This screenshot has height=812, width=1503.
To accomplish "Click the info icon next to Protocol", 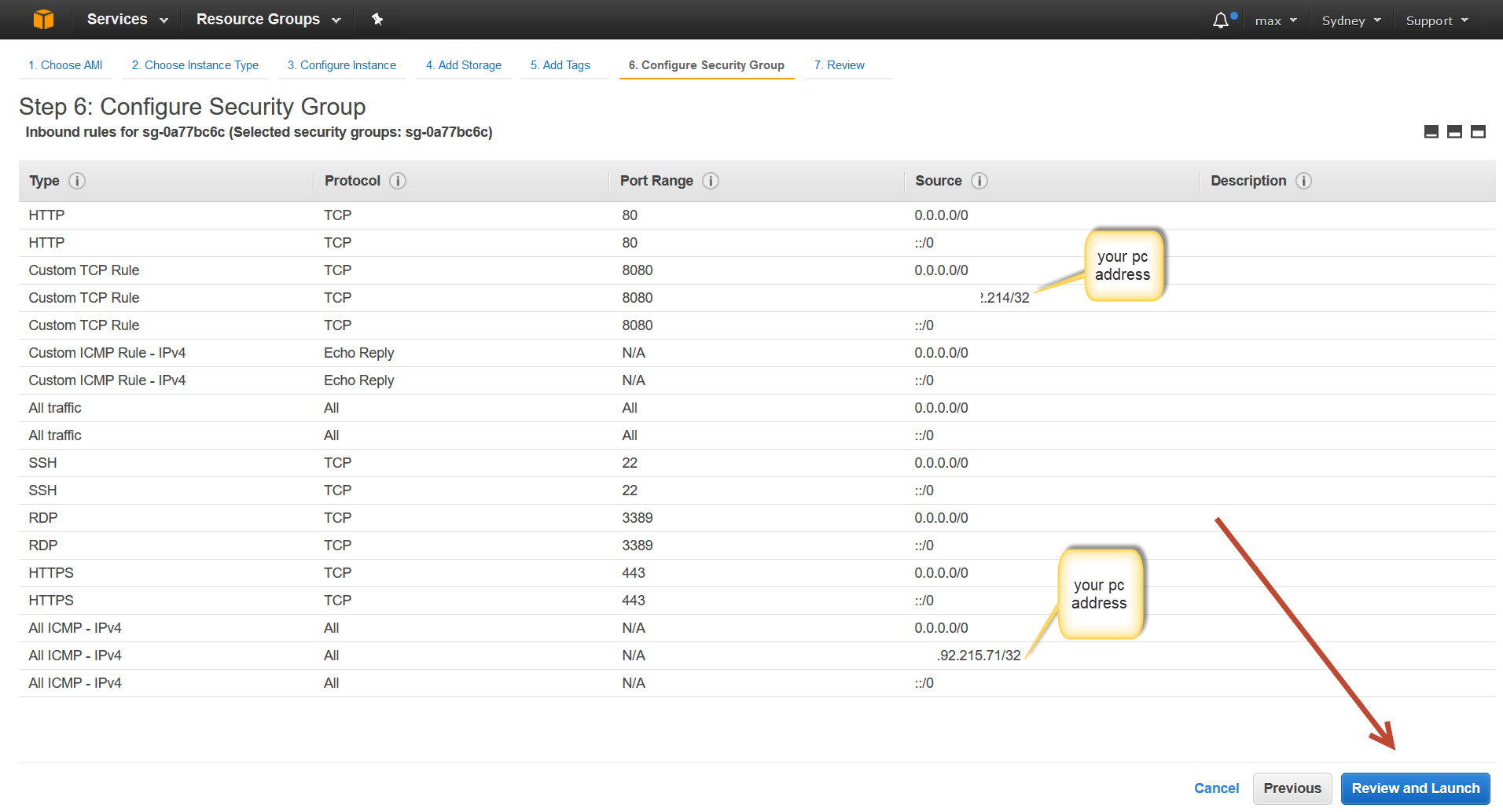I will (x=398, y=181).
